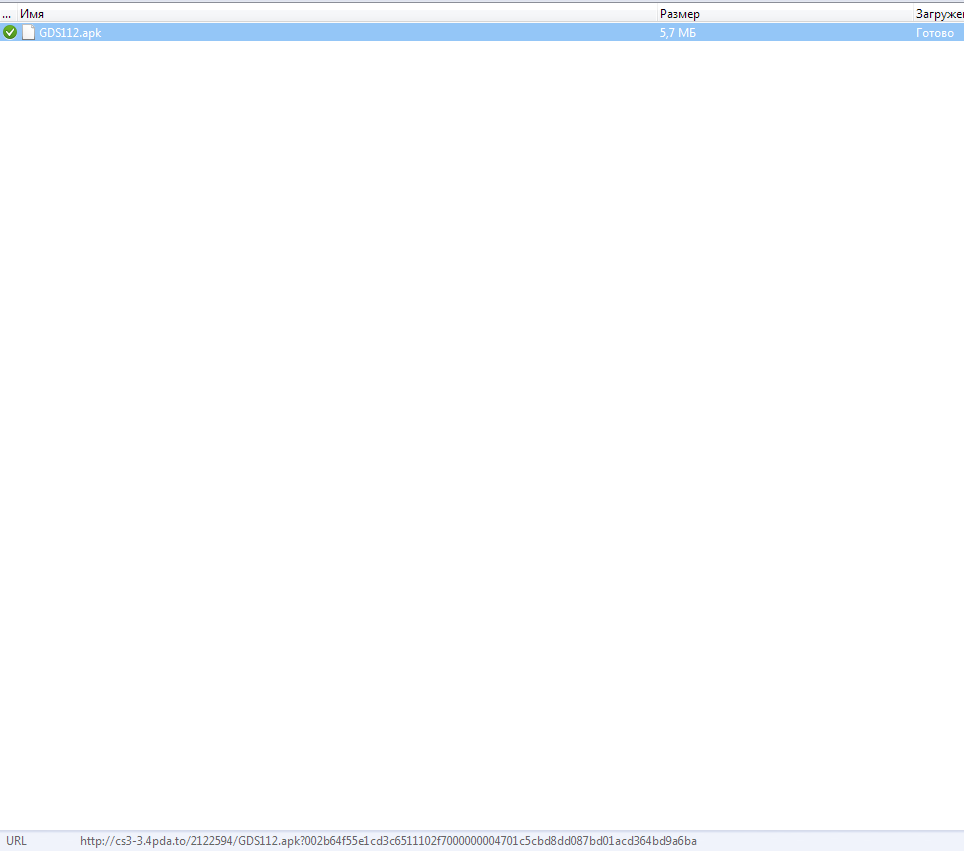Sort the list by the Размер column header

(x=784, y=14)
